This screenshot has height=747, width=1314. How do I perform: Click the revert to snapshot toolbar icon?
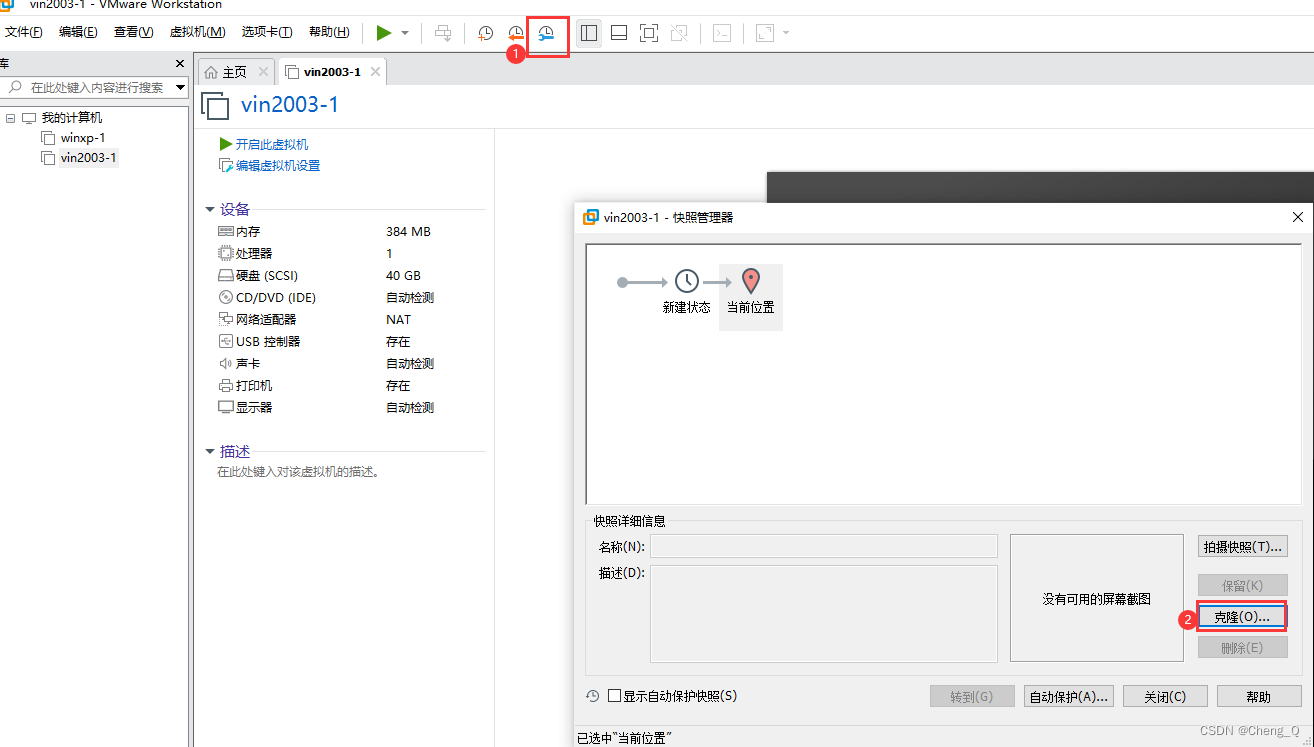point(516,33)
